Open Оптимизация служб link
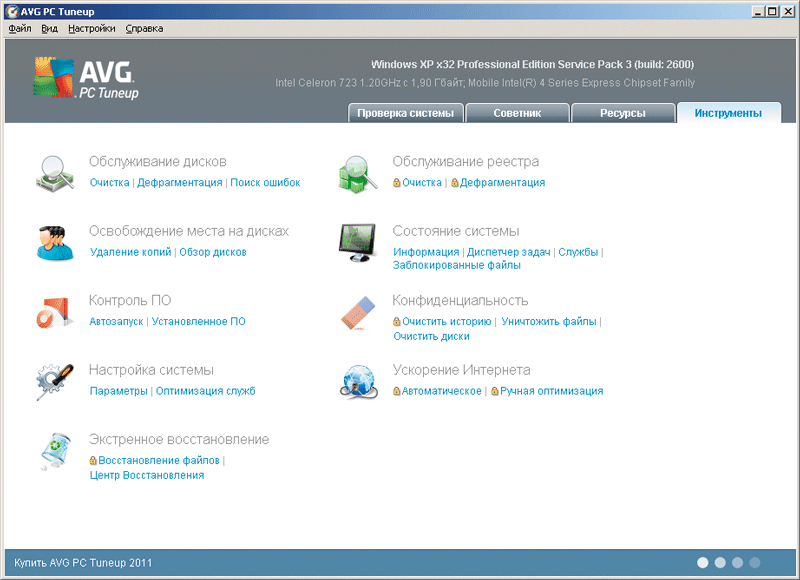800x580 pixels. pos(206,391)
